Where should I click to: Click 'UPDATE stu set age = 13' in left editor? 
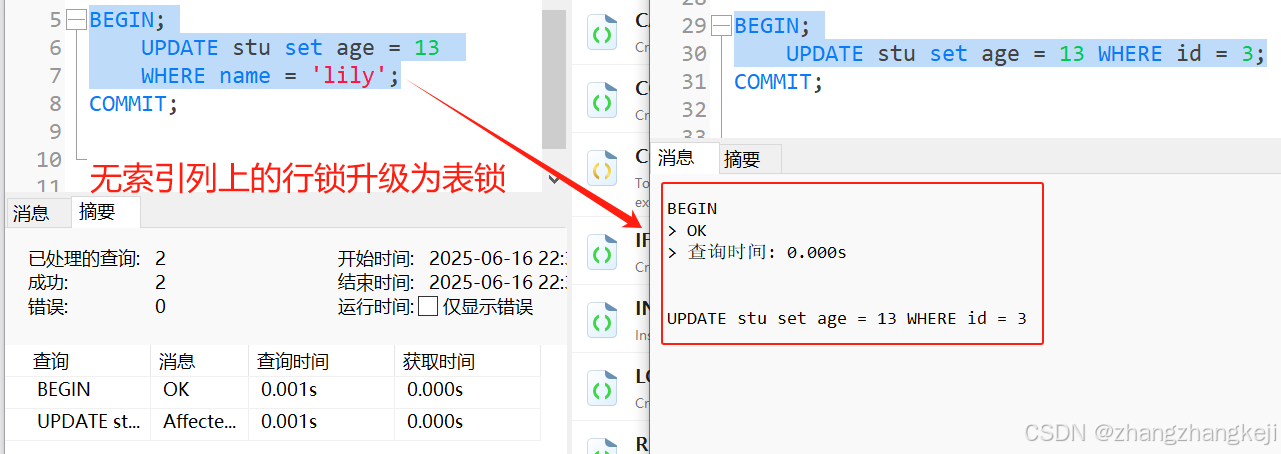tap(289, 48)
